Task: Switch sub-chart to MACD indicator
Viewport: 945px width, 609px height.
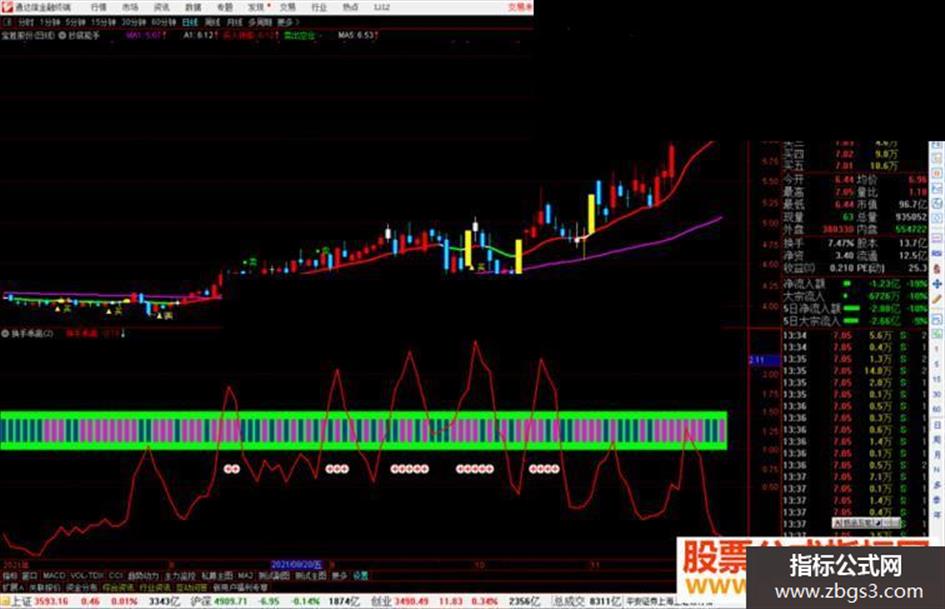Action: (54, 576)
